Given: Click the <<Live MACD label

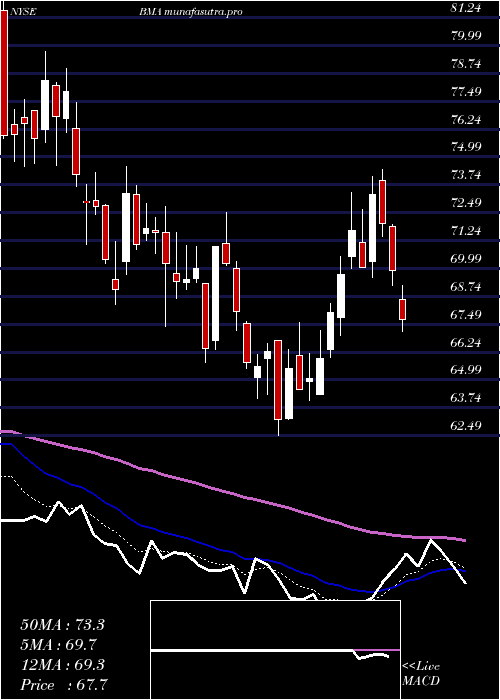Looking at the screenshot, I should coord(421,674).
